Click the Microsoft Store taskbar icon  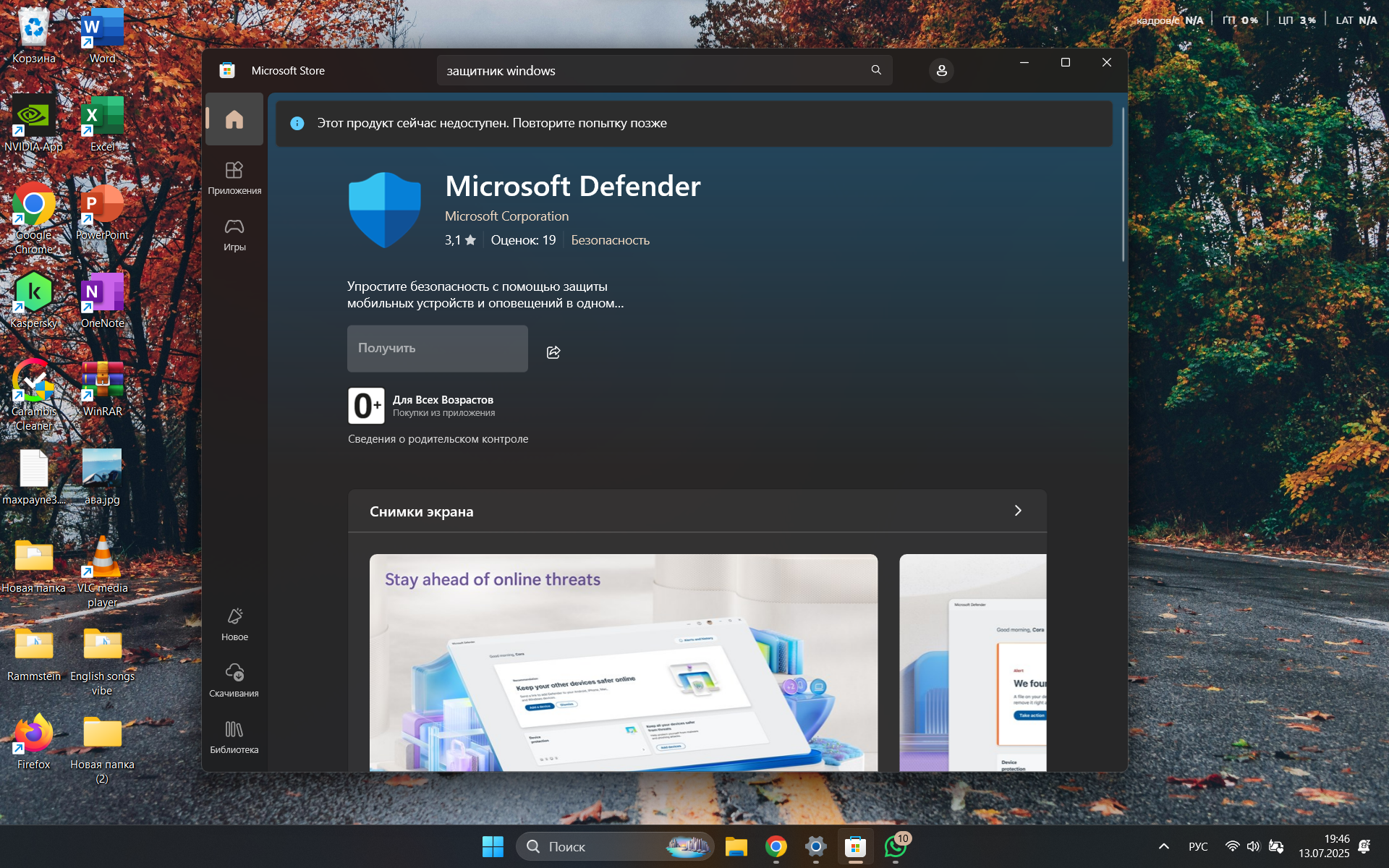(855, 846)
